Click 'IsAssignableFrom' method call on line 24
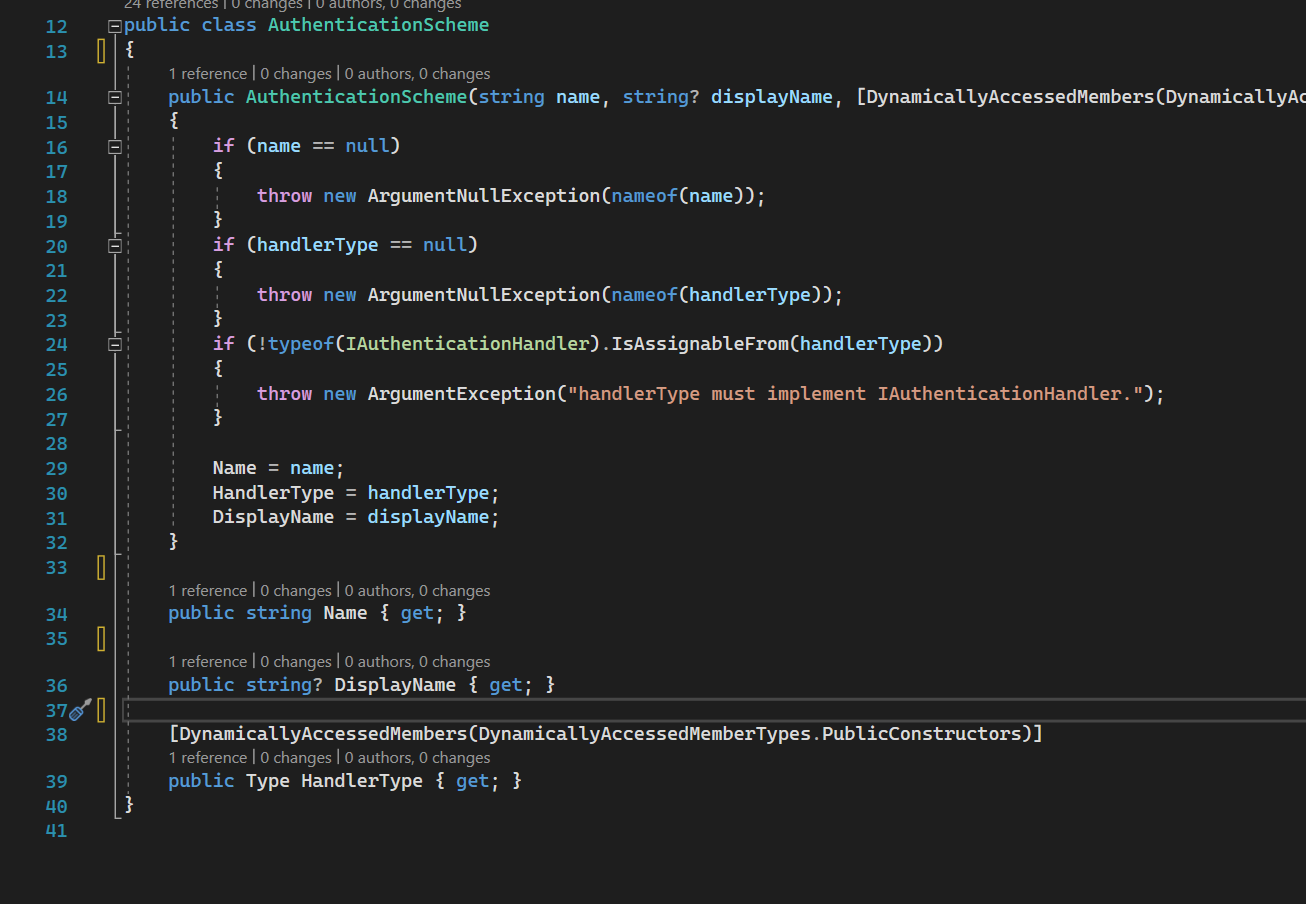1306x904 pixels. point(700,344)
